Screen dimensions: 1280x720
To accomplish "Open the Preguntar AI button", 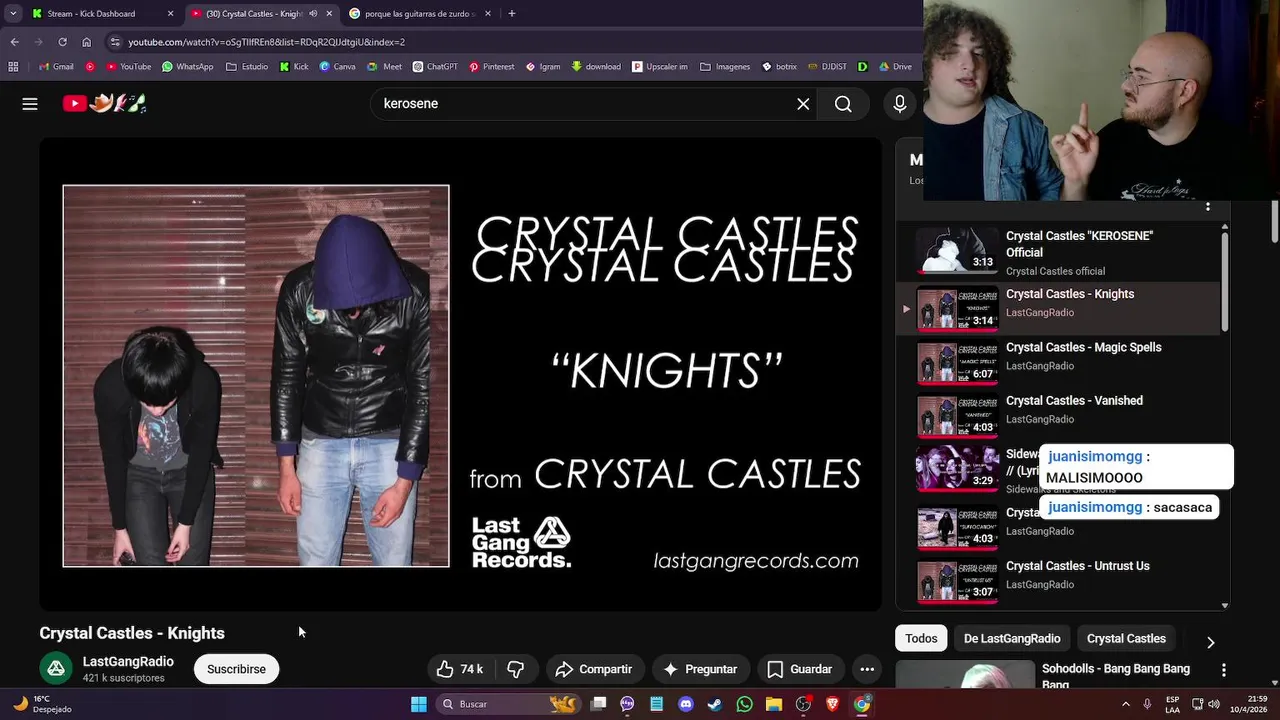I will pos(700,669).
